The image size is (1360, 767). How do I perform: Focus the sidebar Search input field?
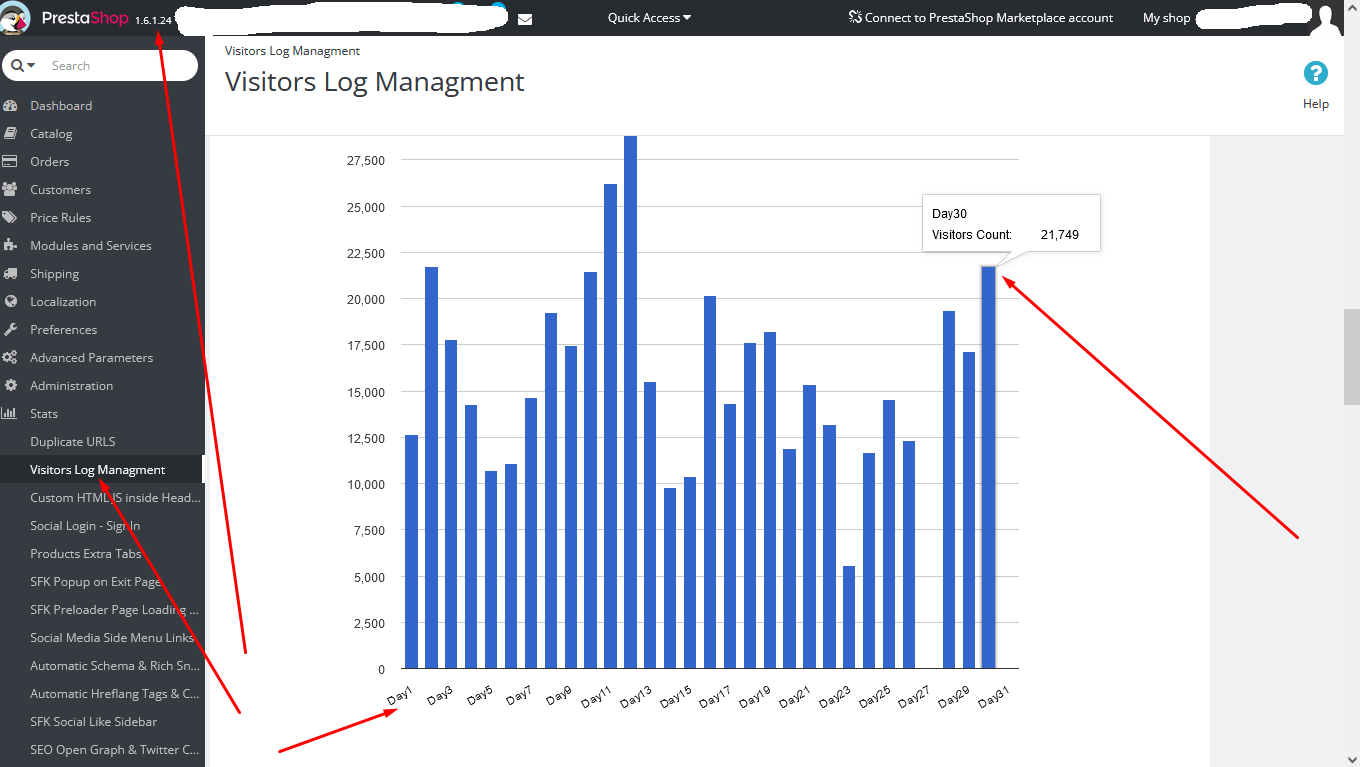coord(119,66)
